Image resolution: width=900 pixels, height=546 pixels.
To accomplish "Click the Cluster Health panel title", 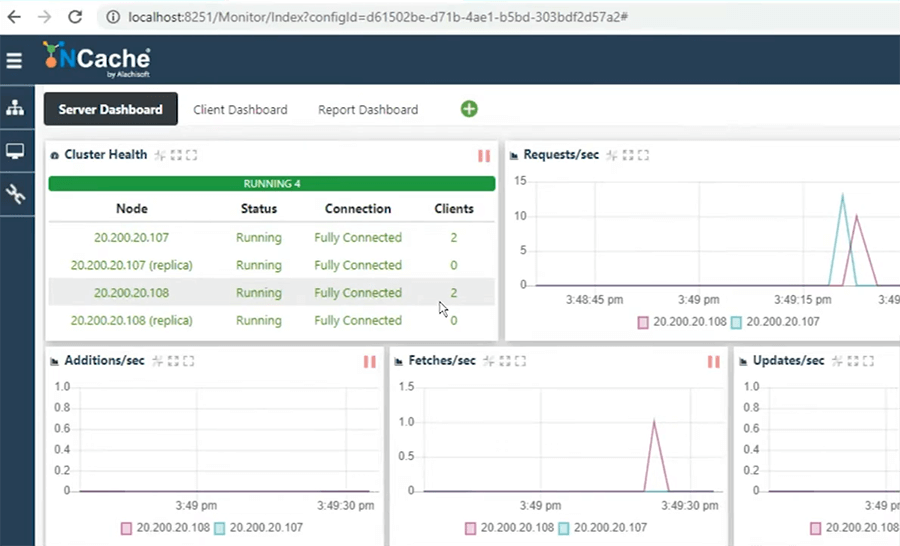I will [x=106, y=154].
